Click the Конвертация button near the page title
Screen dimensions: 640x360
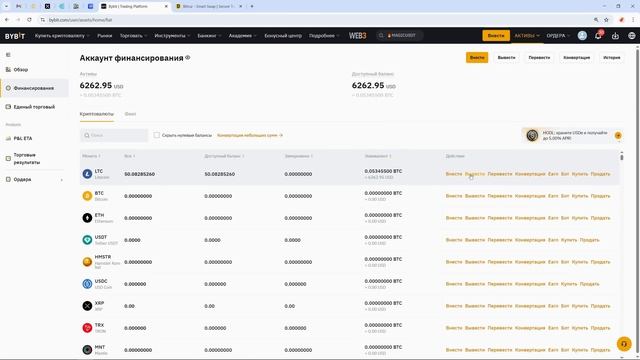[576, 58]
